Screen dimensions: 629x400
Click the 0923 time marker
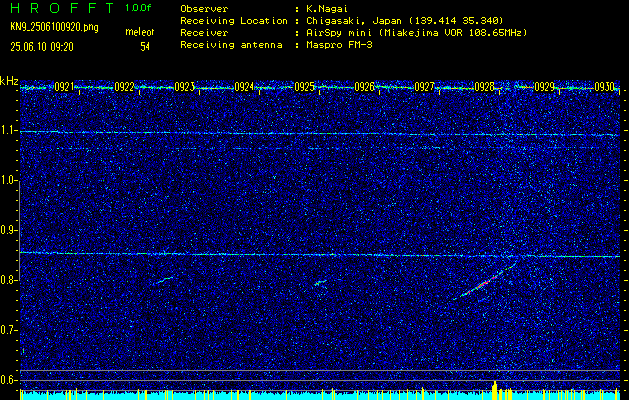(184, 87)
